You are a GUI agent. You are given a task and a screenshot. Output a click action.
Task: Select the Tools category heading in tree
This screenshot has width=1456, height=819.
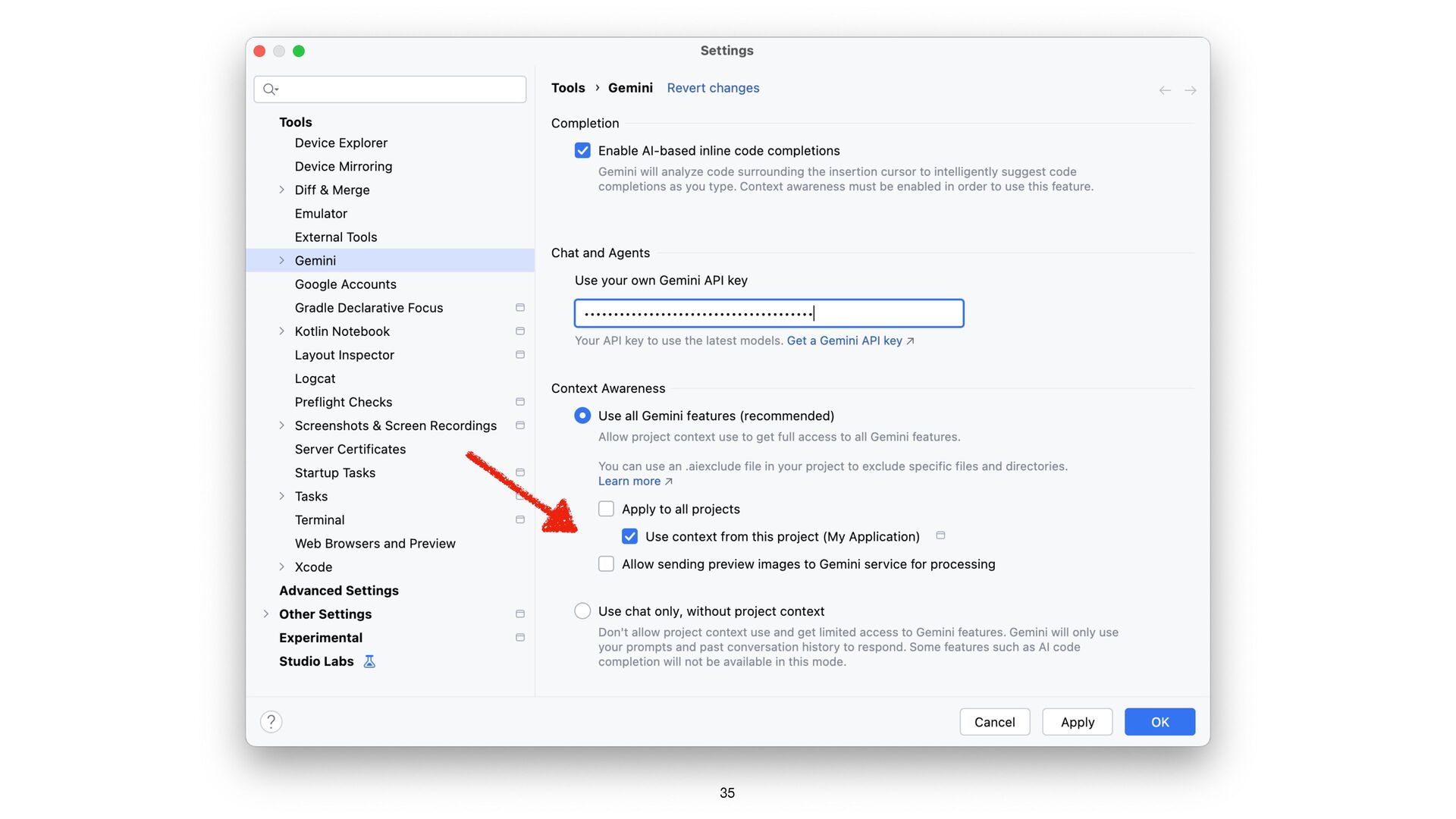point(295,122)
